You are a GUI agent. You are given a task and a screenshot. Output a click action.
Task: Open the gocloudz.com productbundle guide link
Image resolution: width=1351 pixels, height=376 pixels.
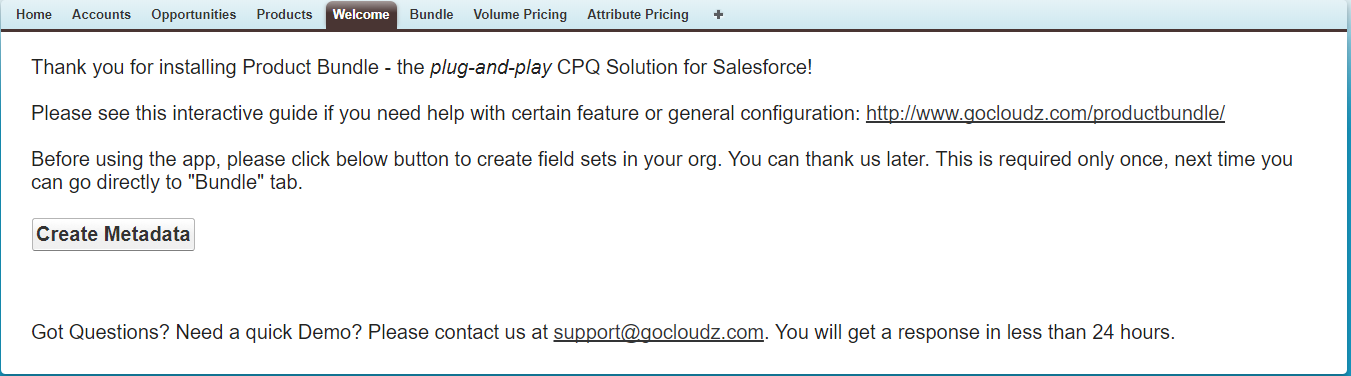[x=1045, y=113]
